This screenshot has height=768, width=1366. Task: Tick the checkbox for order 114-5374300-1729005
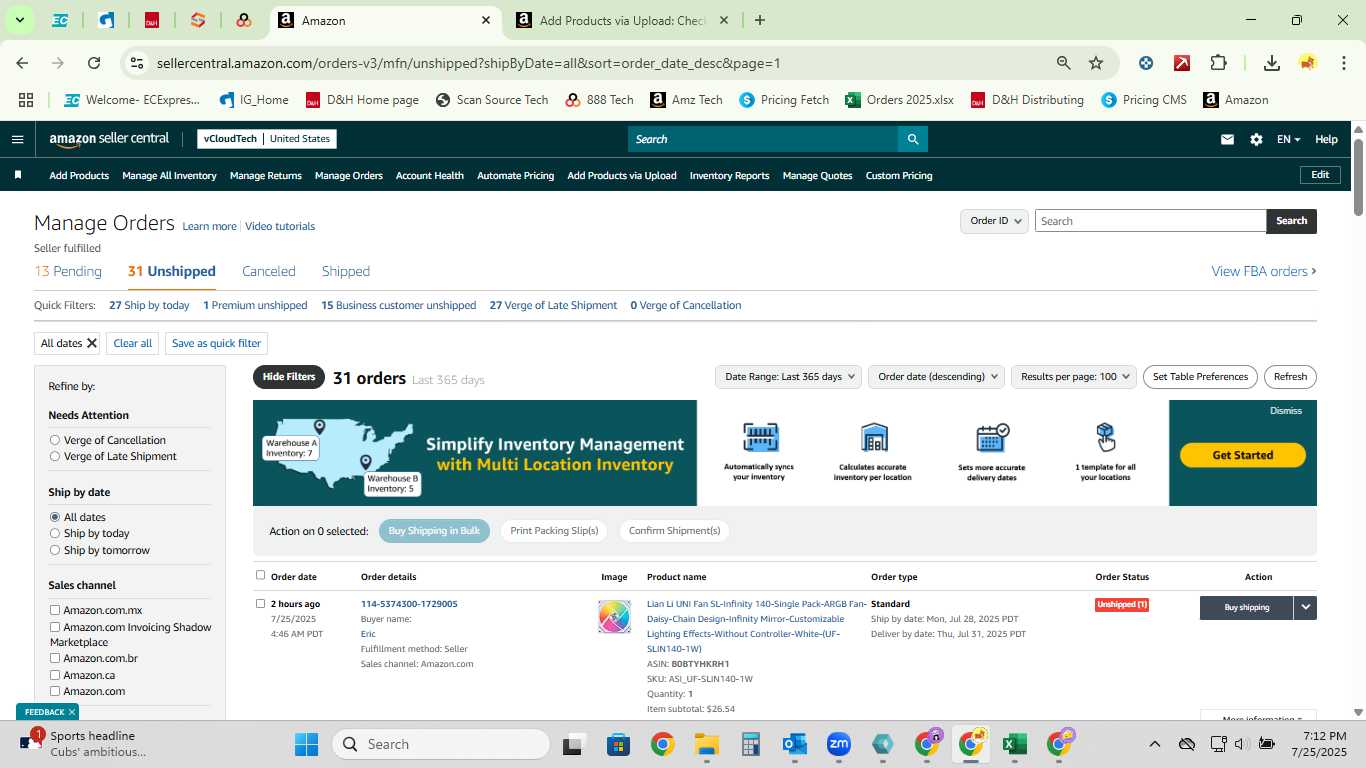coord(261,603)
